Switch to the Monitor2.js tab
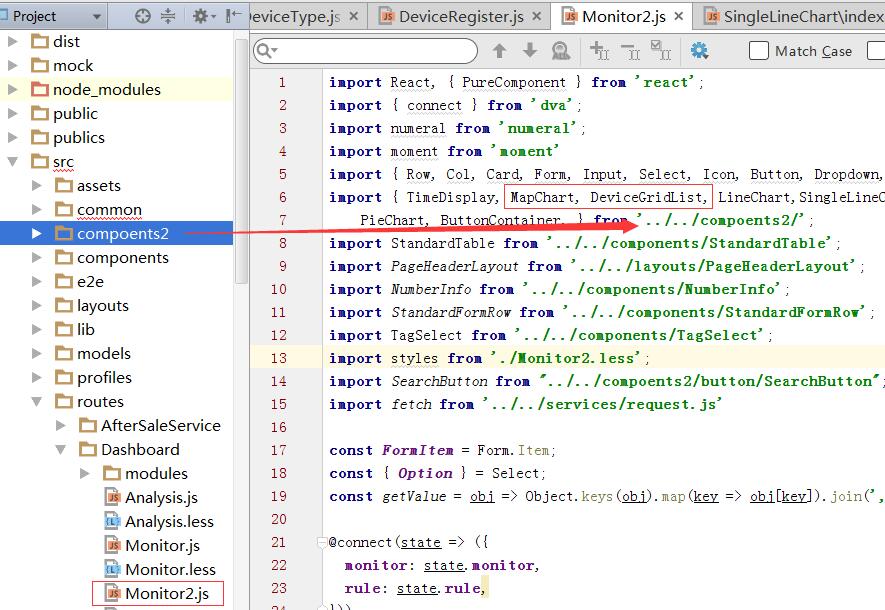Viewport: 885px width, 610px height. click(x=623, y=16)
